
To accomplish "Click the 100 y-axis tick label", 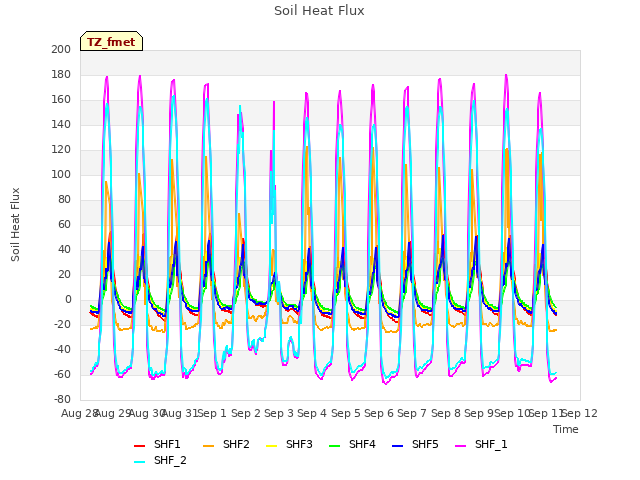I will pyautogui.click(x=61, y=174).
